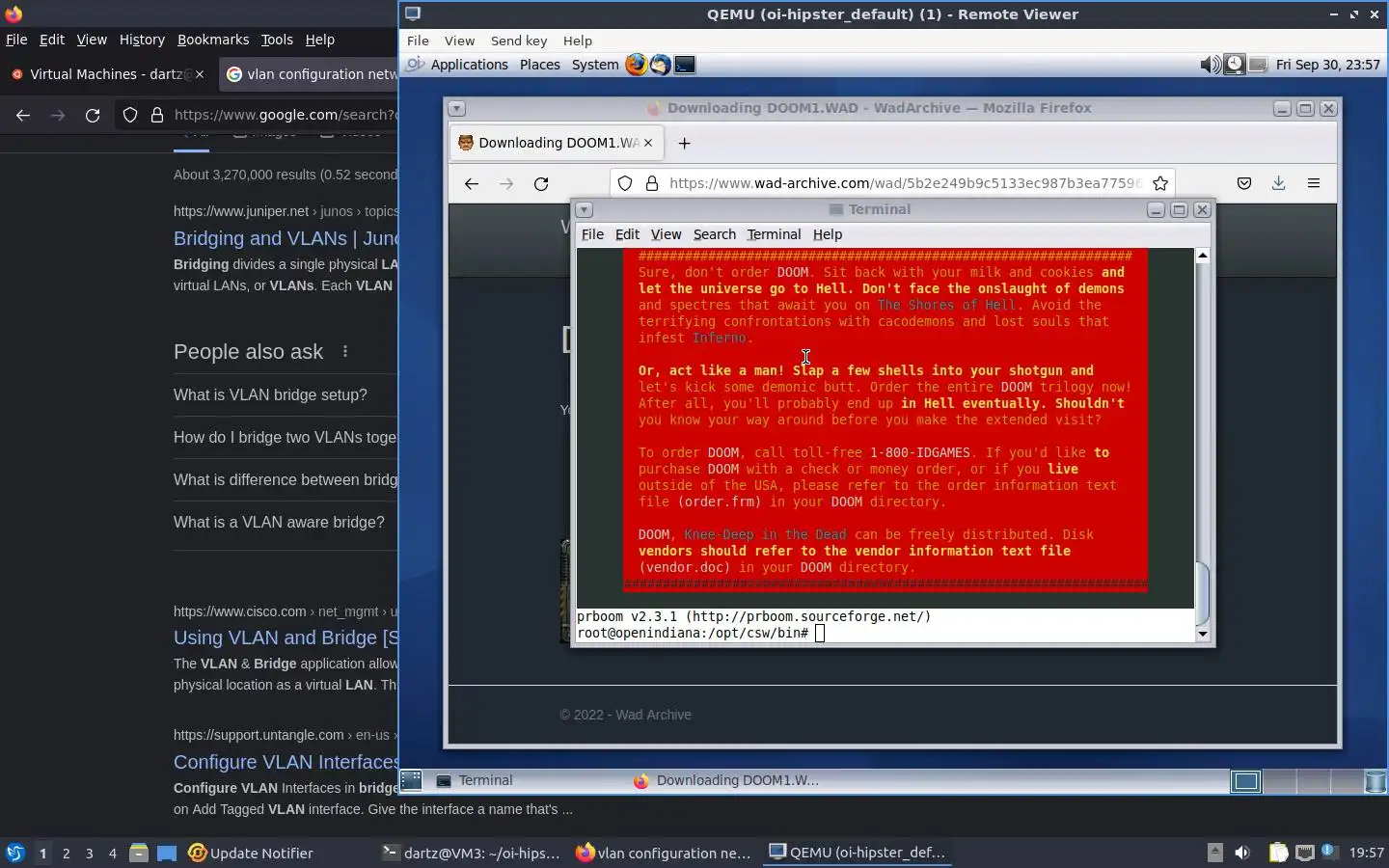This screenshot has height=868, width=1389.
Task: Close the Virtual Machines tab in host Firefox
Action: click(x=200, y=74)
